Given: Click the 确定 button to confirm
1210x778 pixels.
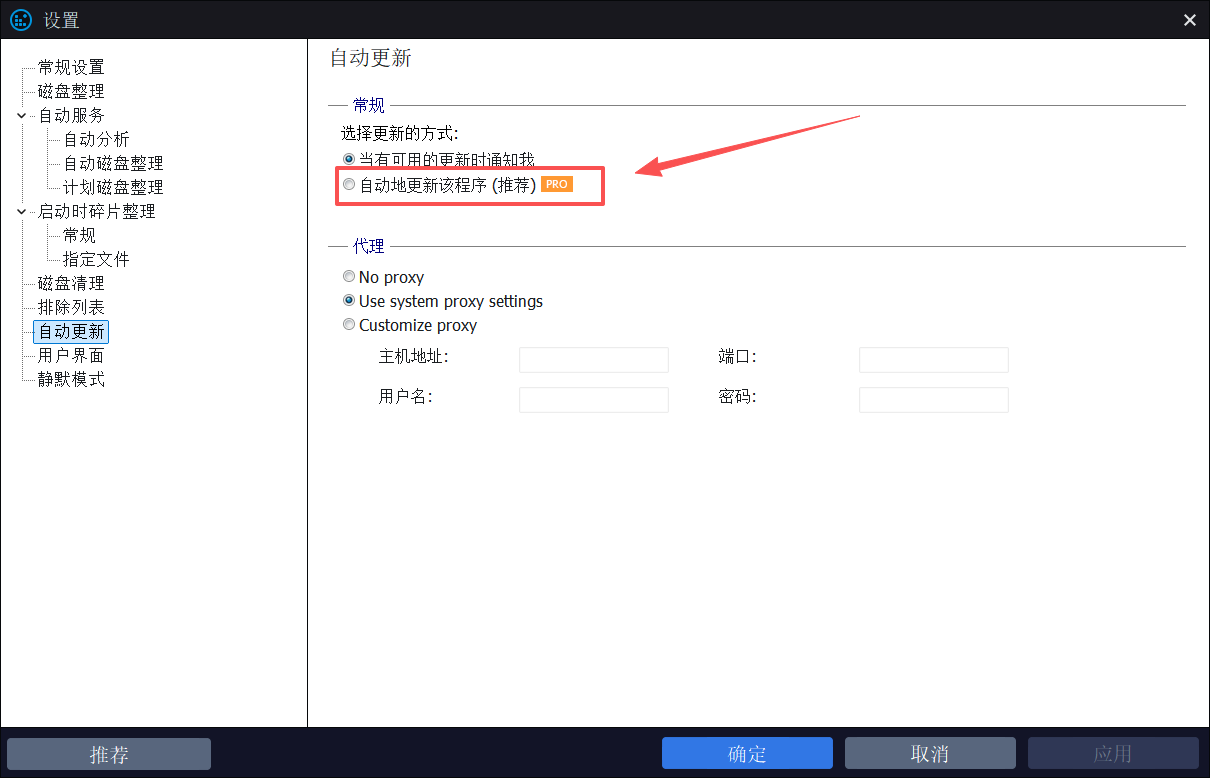Looking at the screenshot, I should pos(747,753).
